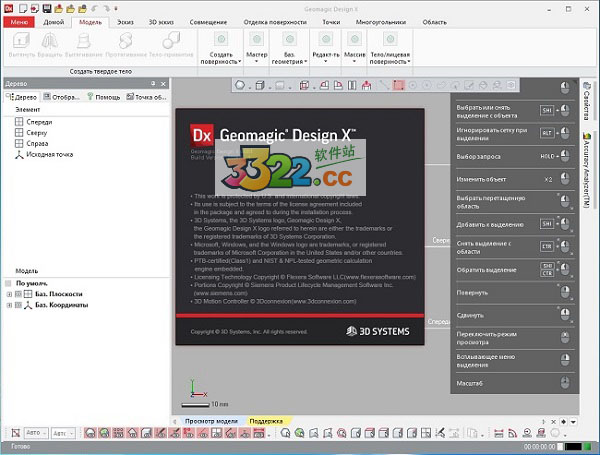Expand the Баз. Координаты tree node
Screen dimensions: 600x455
coord(9,305)
